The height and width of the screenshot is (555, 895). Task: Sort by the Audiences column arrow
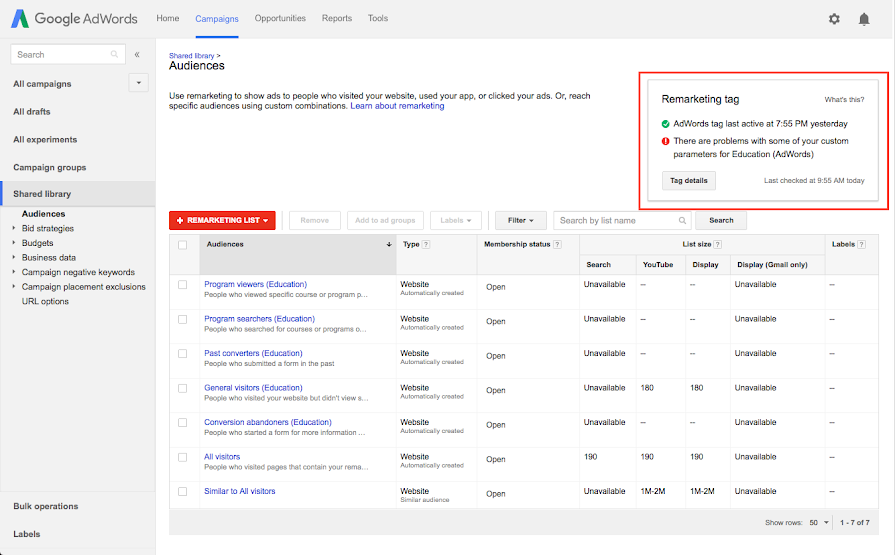(389, 244)
